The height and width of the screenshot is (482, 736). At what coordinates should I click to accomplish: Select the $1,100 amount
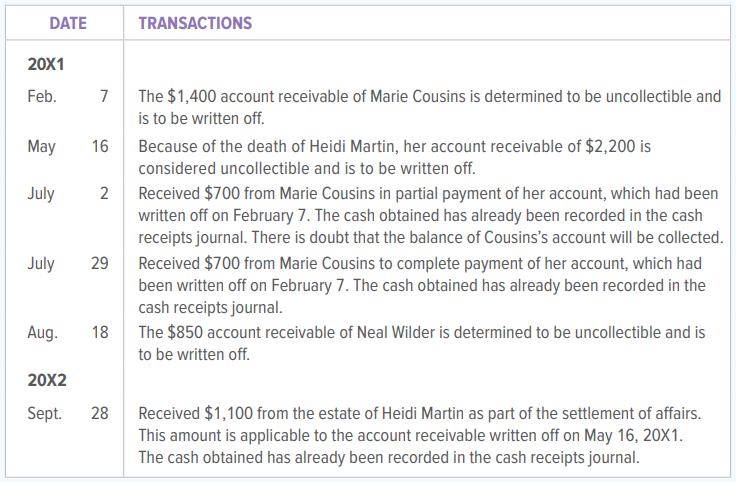point(223,412)
